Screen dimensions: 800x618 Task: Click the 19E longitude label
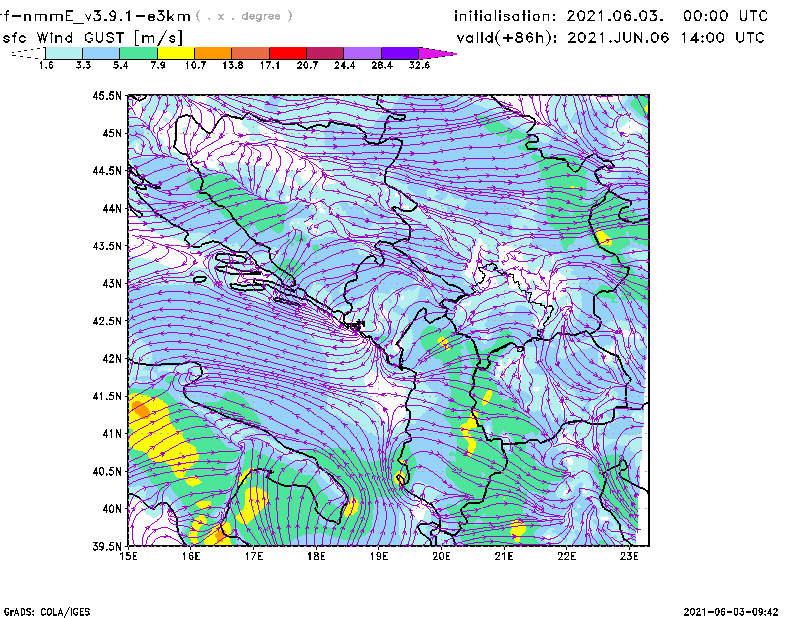pos(379,556)
